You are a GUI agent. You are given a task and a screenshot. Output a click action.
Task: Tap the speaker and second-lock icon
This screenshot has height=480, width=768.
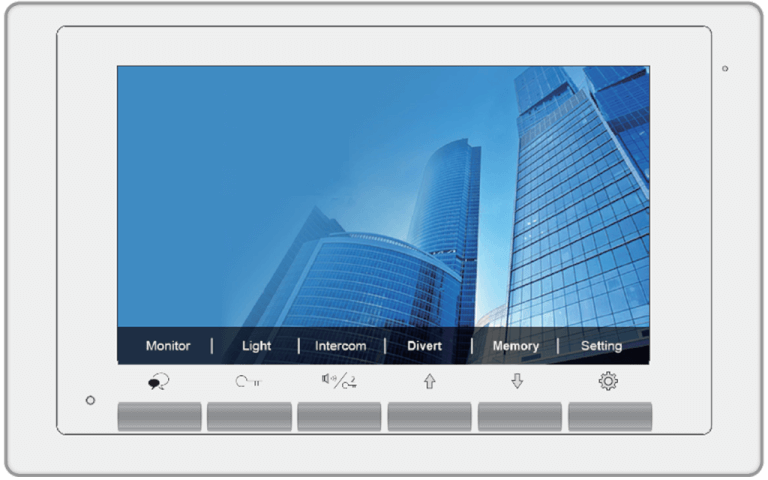pos(339,380)
